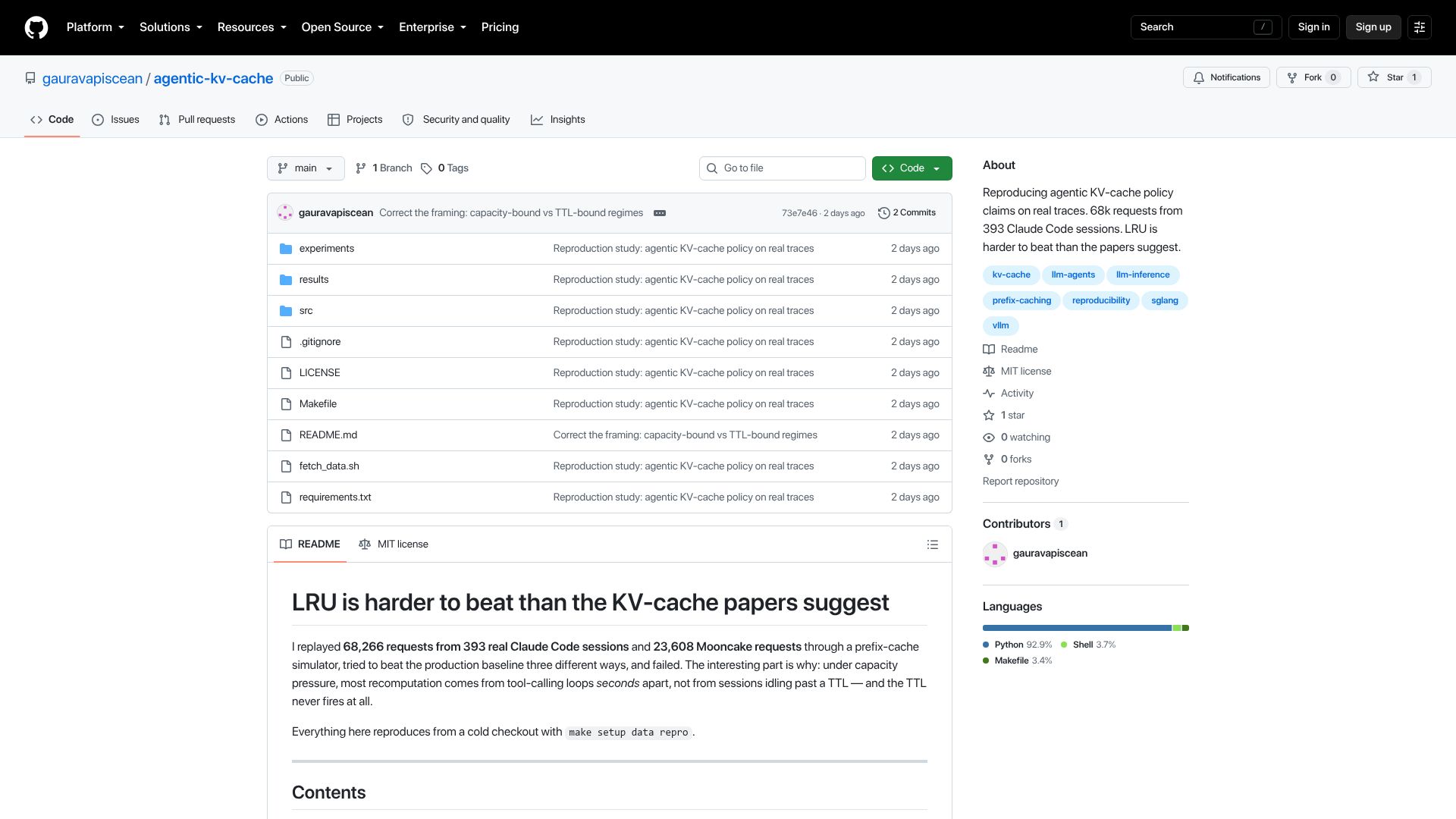Switch to the Pull requests tab
The width and height of the screenshot is (1456, 819).
click(197, 120)
